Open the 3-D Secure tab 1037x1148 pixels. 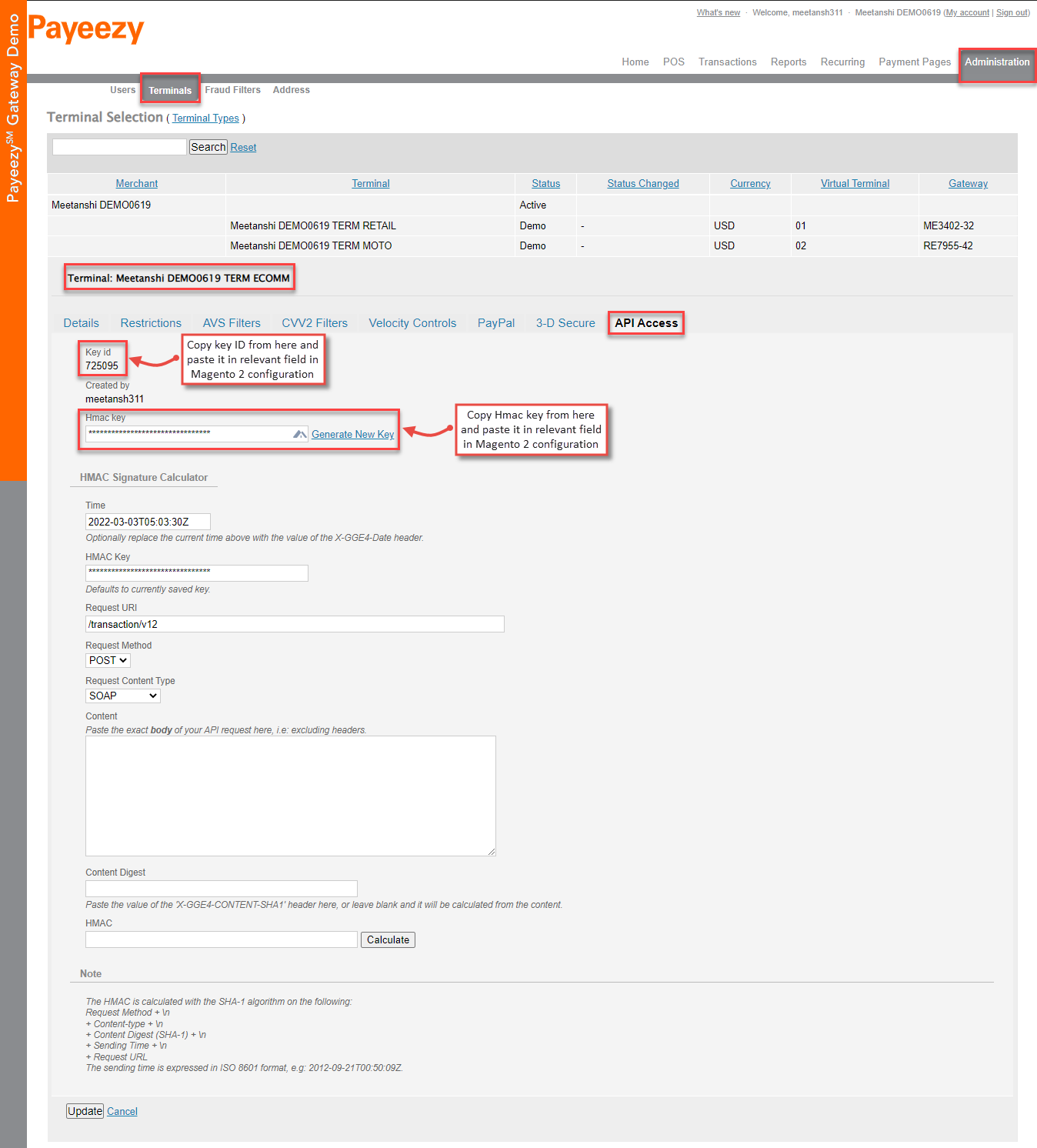pyautogui.click(x=565, y=322)
